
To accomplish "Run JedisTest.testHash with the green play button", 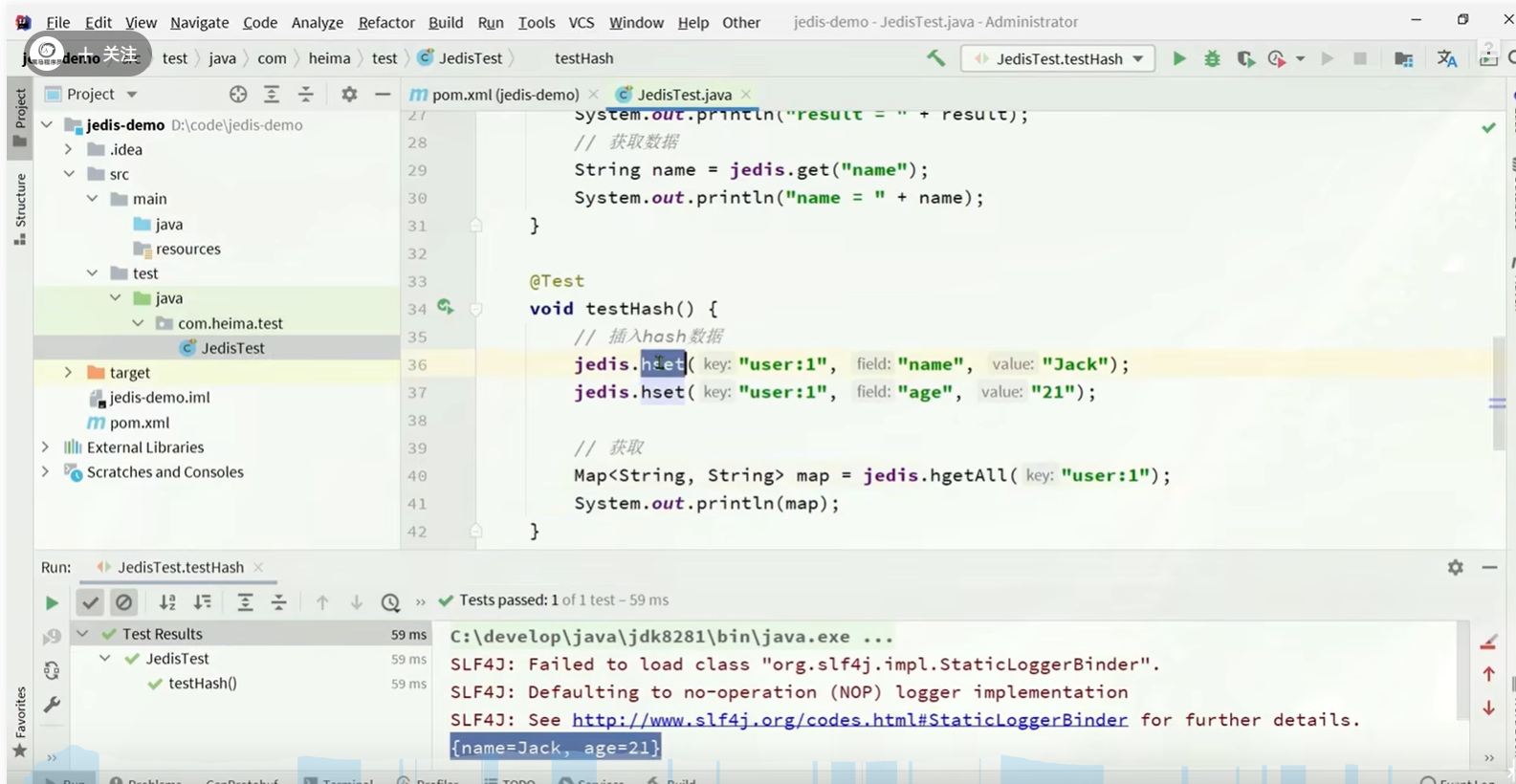I will [1179, 58].
